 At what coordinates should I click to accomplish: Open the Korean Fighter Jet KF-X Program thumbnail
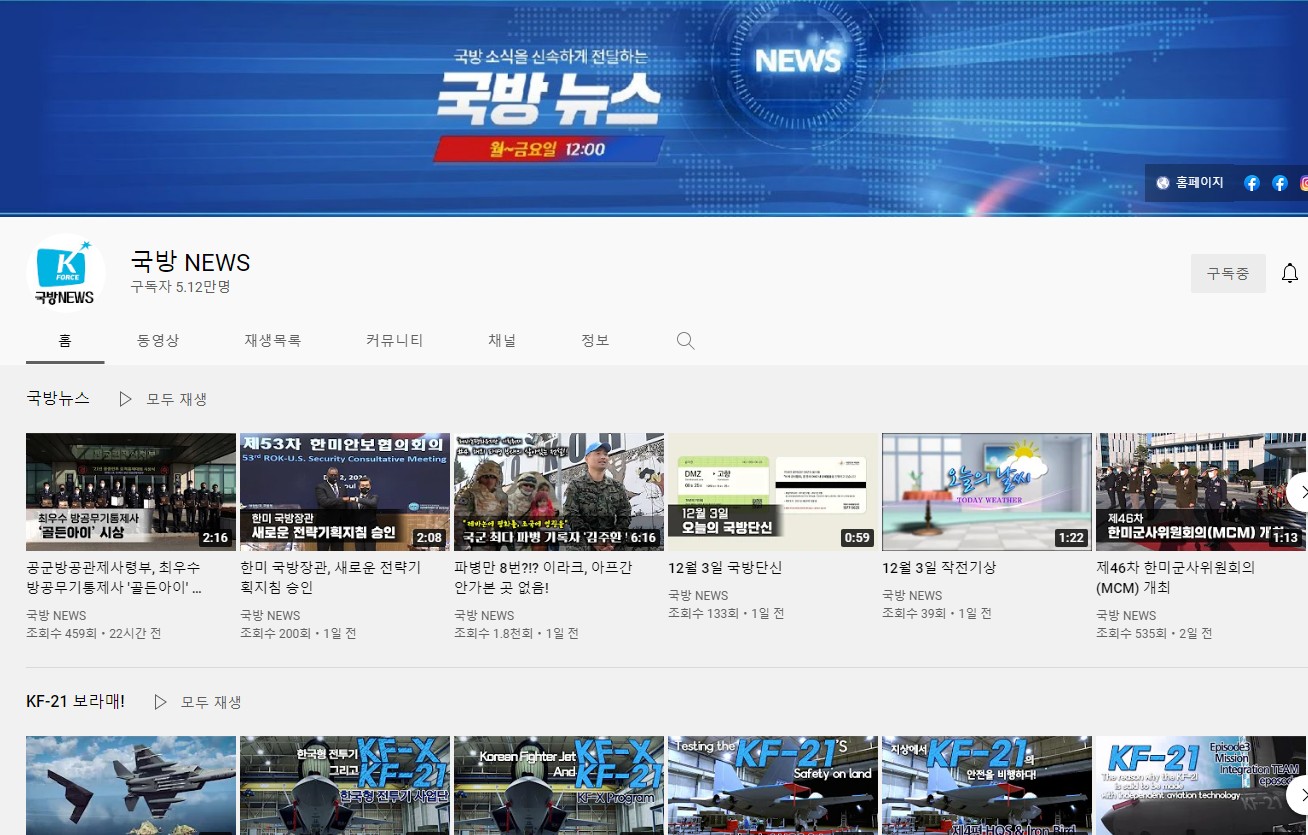click(559, 786)
